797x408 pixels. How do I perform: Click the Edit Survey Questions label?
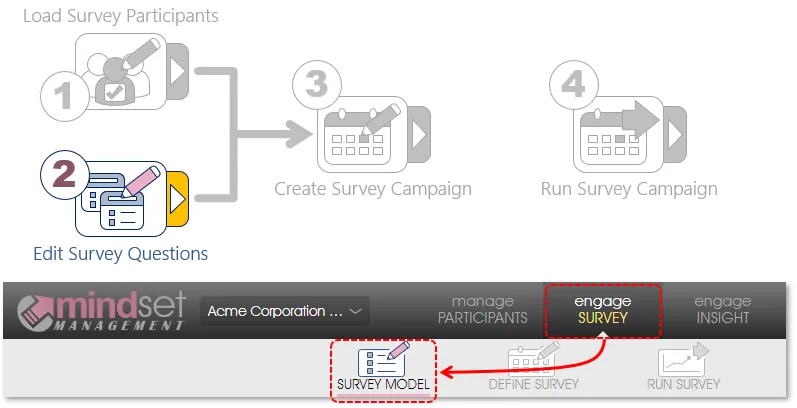coord(120,254)
